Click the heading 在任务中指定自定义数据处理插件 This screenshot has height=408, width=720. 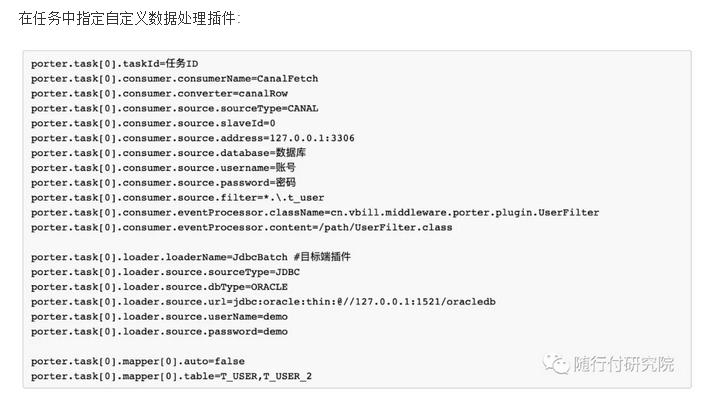[x=129, y=18]
